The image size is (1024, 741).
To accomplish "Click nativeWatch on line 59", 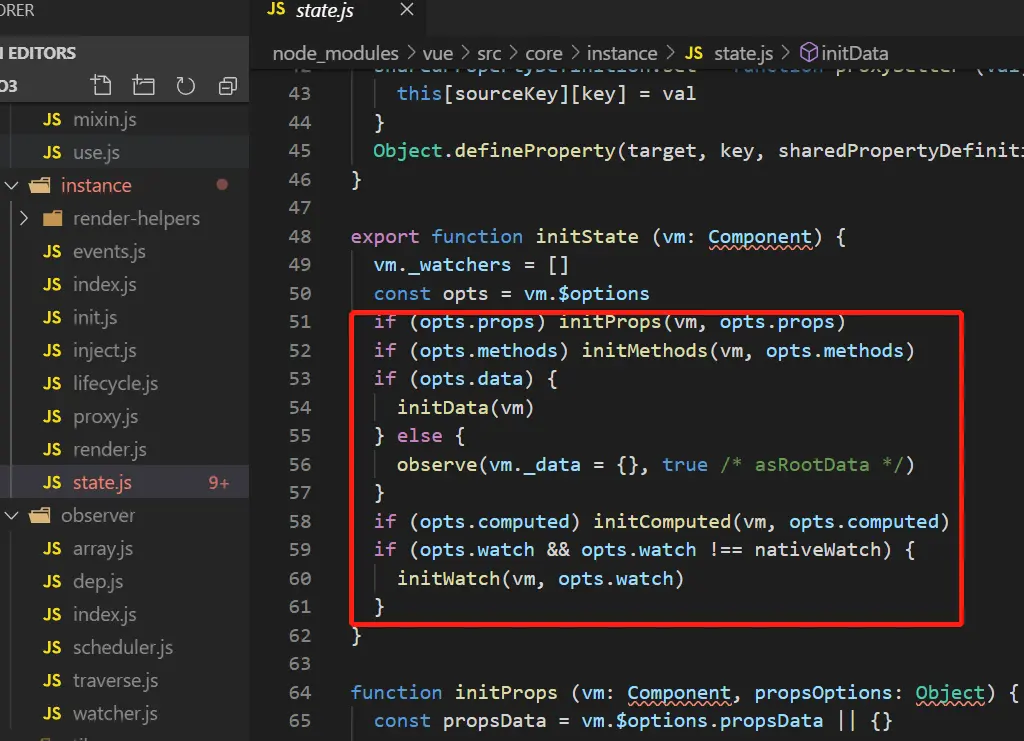I will tap(816, 550).
